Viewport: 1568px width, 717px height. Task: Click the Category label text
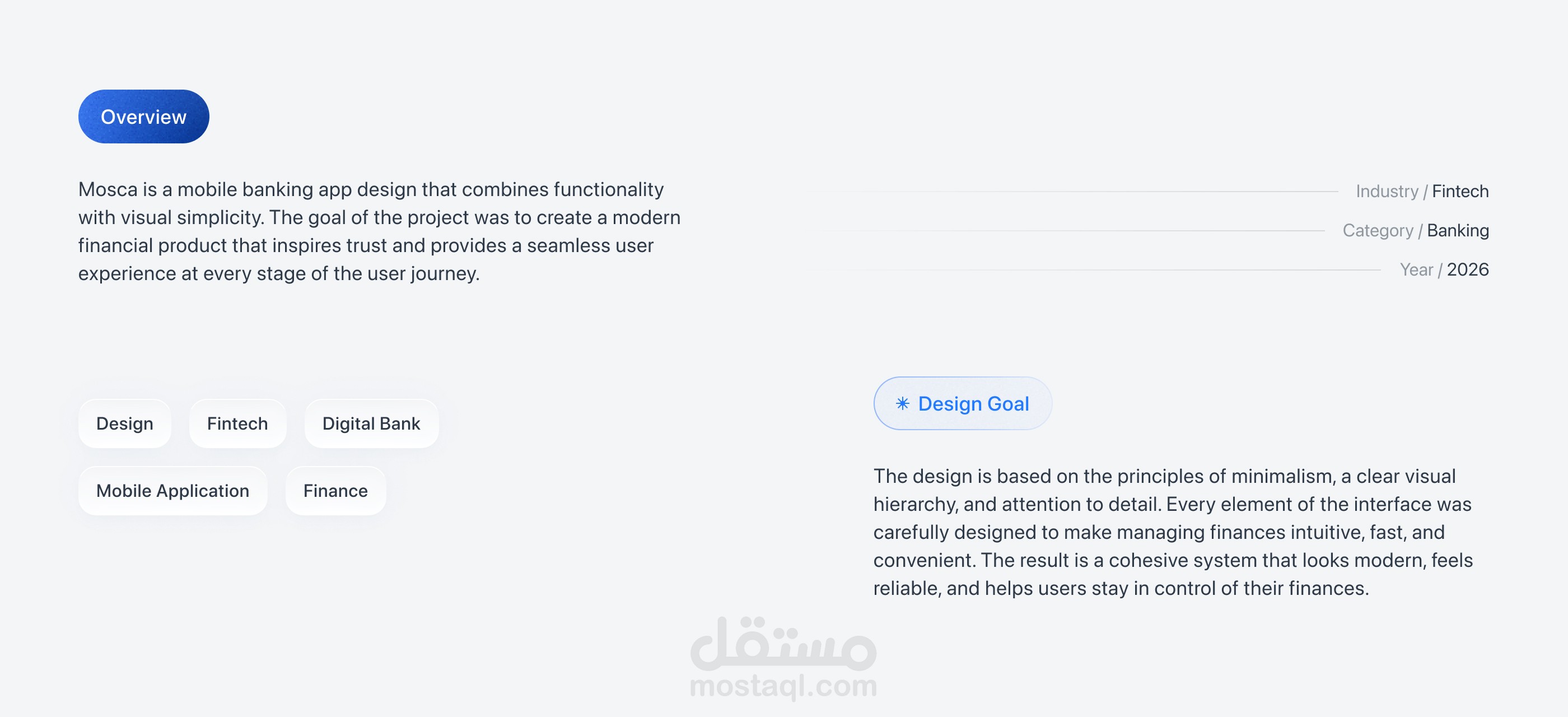[1378, 231]
